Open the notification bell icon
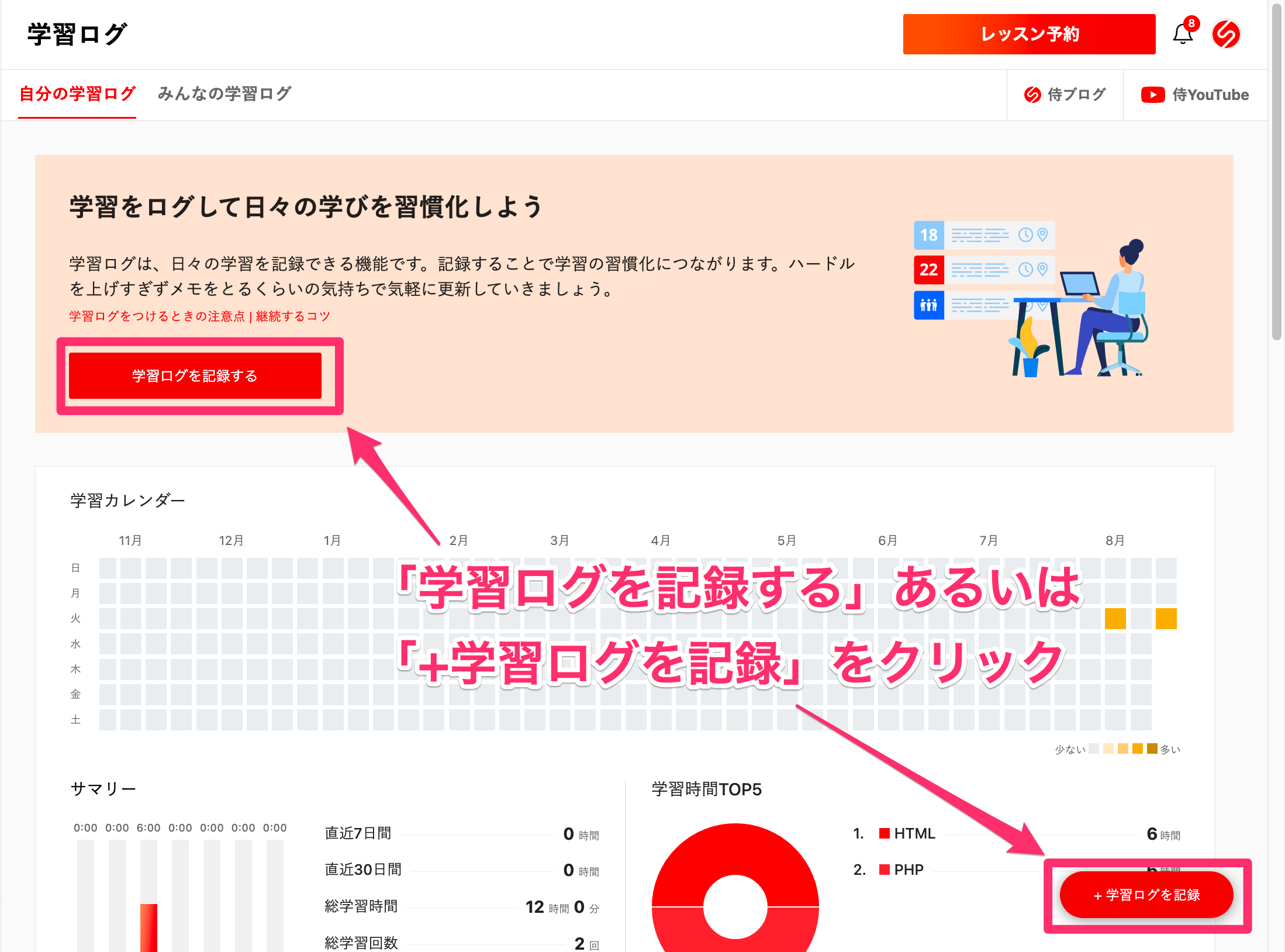The height and width of the screenshot is (952, 1285). pyautogui.click(x=1182, y=34)
